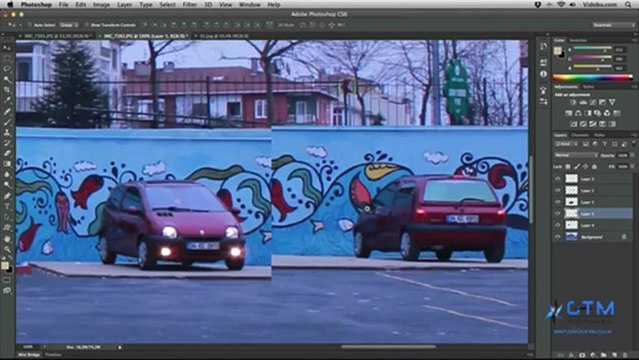Select the Hand tool
The height and width of the screenshot is (360, 639).
7,239
